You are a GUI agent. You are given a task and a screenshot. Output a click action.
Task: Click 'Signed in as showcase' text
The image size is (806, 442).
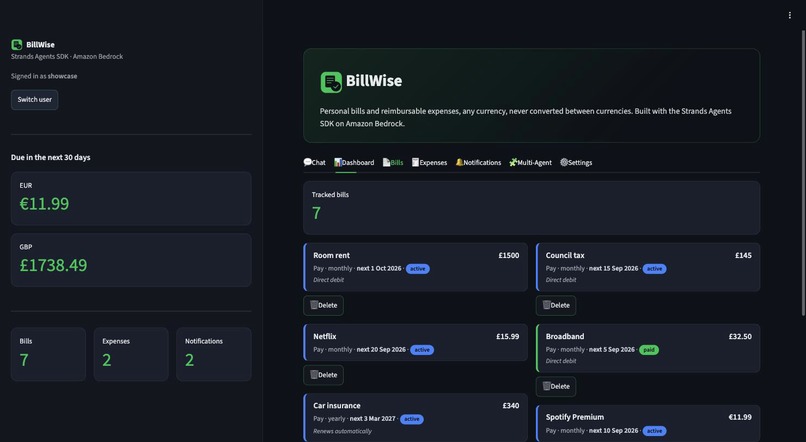pyautogui.click(x=44, y=76)
